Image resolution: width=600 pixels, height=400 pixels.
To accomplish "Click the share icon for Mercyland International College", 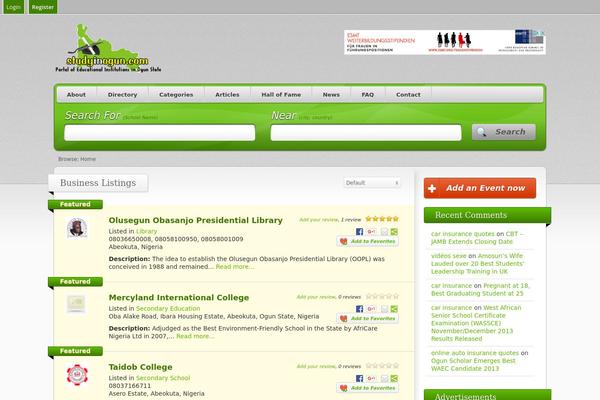I will [x=394, y=309].
